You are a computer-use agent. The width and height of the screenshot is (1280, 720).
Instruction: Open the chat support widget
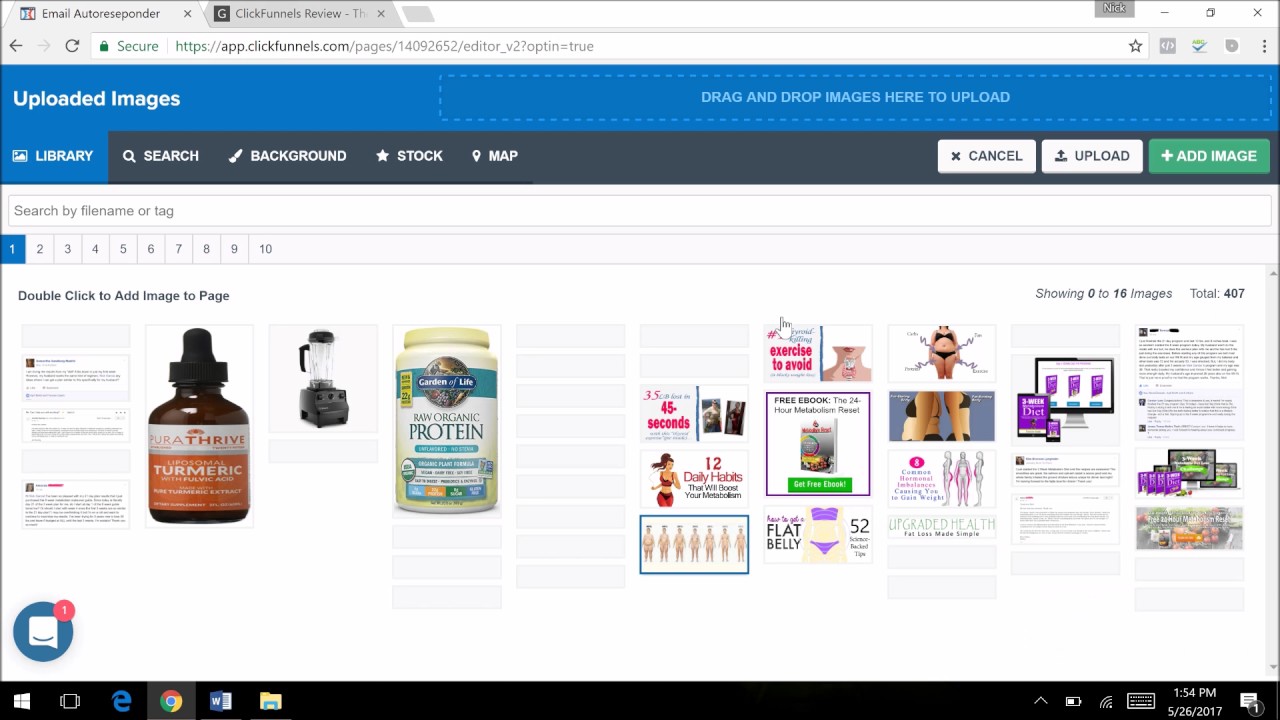[x=43, y=632]
